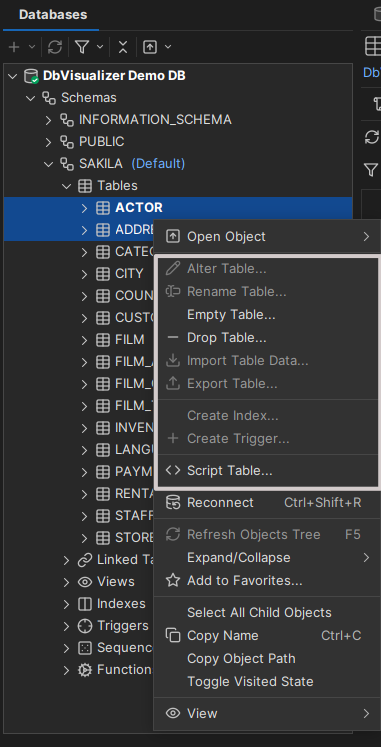
Task: Choose Reconnect in the context menu
Action: 268,503
